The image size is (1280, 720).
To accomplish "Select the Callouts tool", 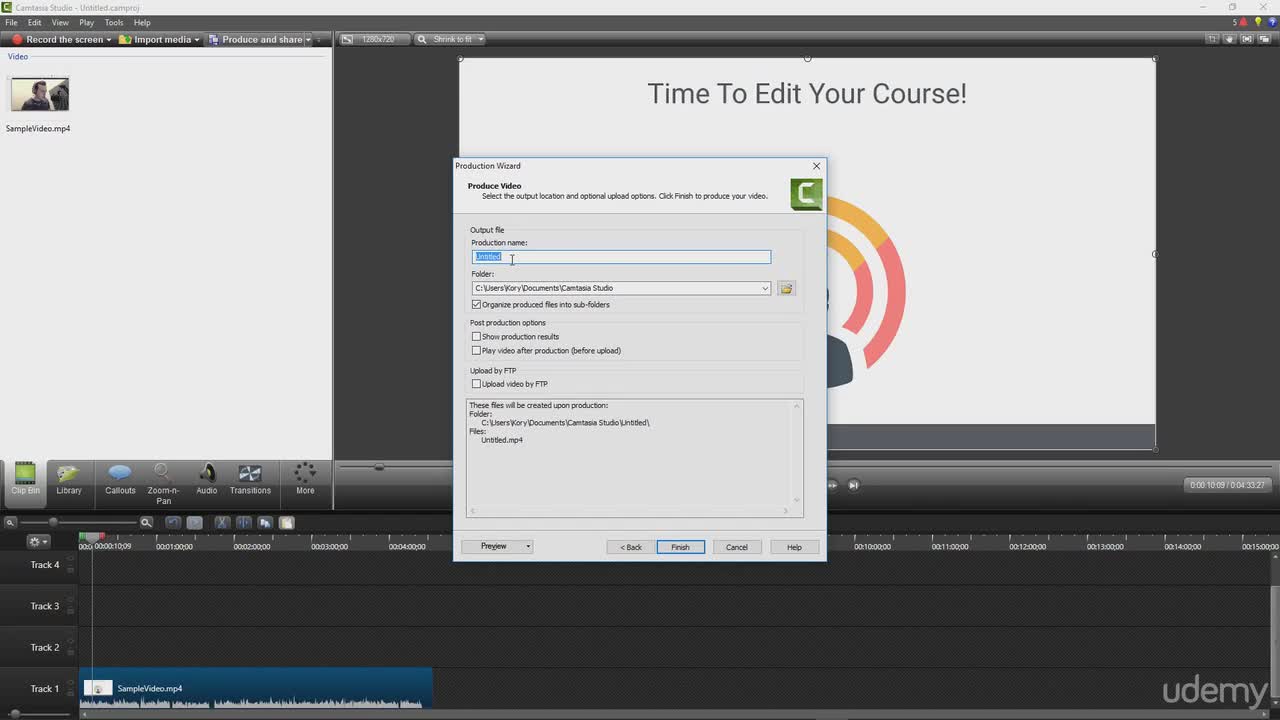I will pyautogui.click(x=120, y=479).
